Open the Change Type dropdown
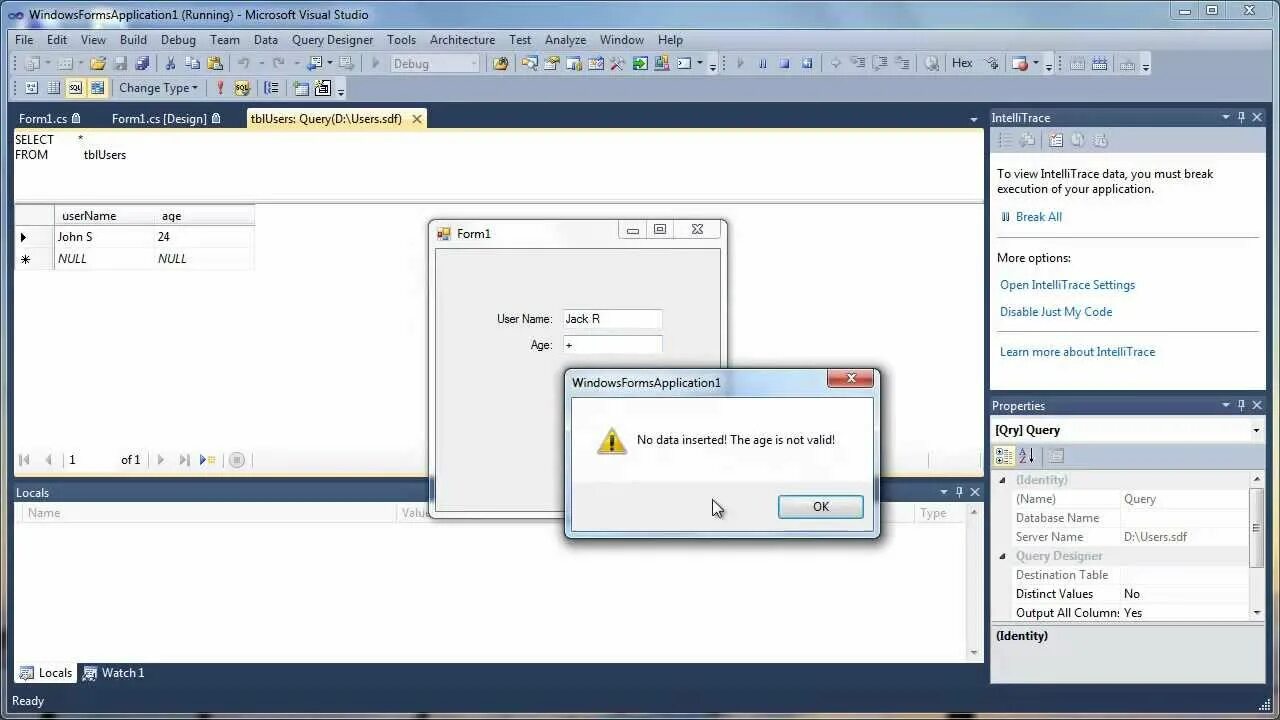 coord(158,88)
